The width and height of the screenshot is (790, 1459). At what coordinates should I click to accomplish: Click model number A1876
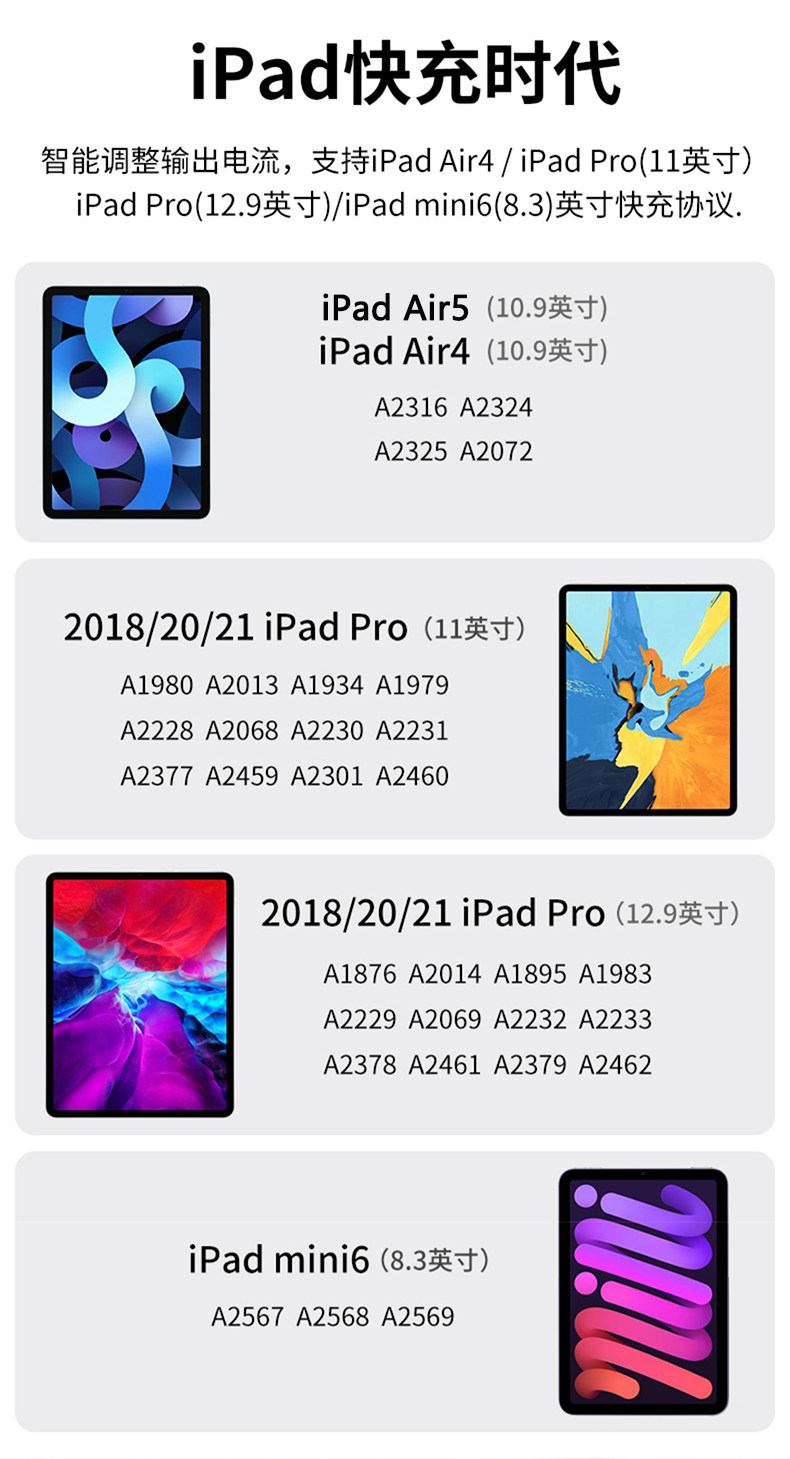pos(360,973)
